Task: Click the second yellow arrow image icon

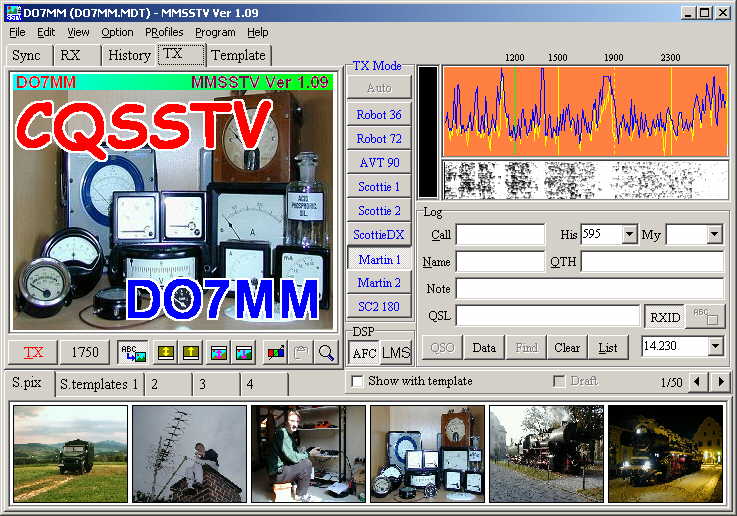Action: click(x=191, y=352)
